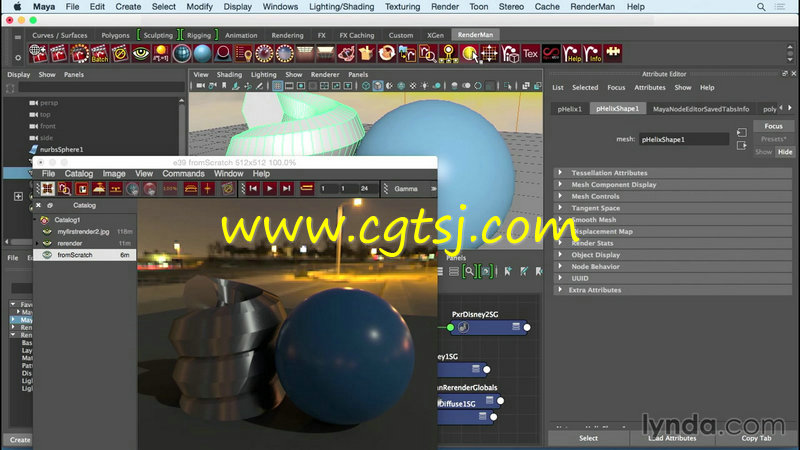Click the grid toggle icon in viewport toolbar

click(x=277, y=86)
